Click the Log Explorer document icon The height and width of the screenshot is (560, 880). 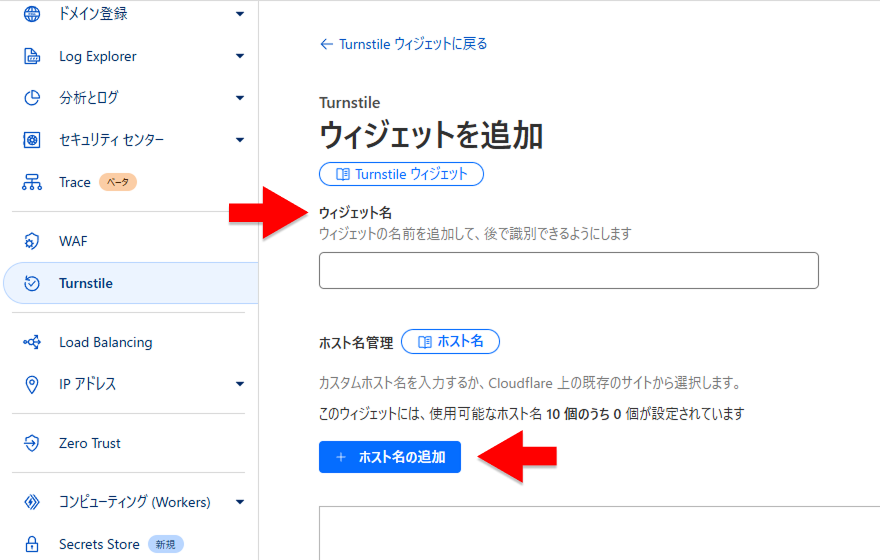click(32, 56)
